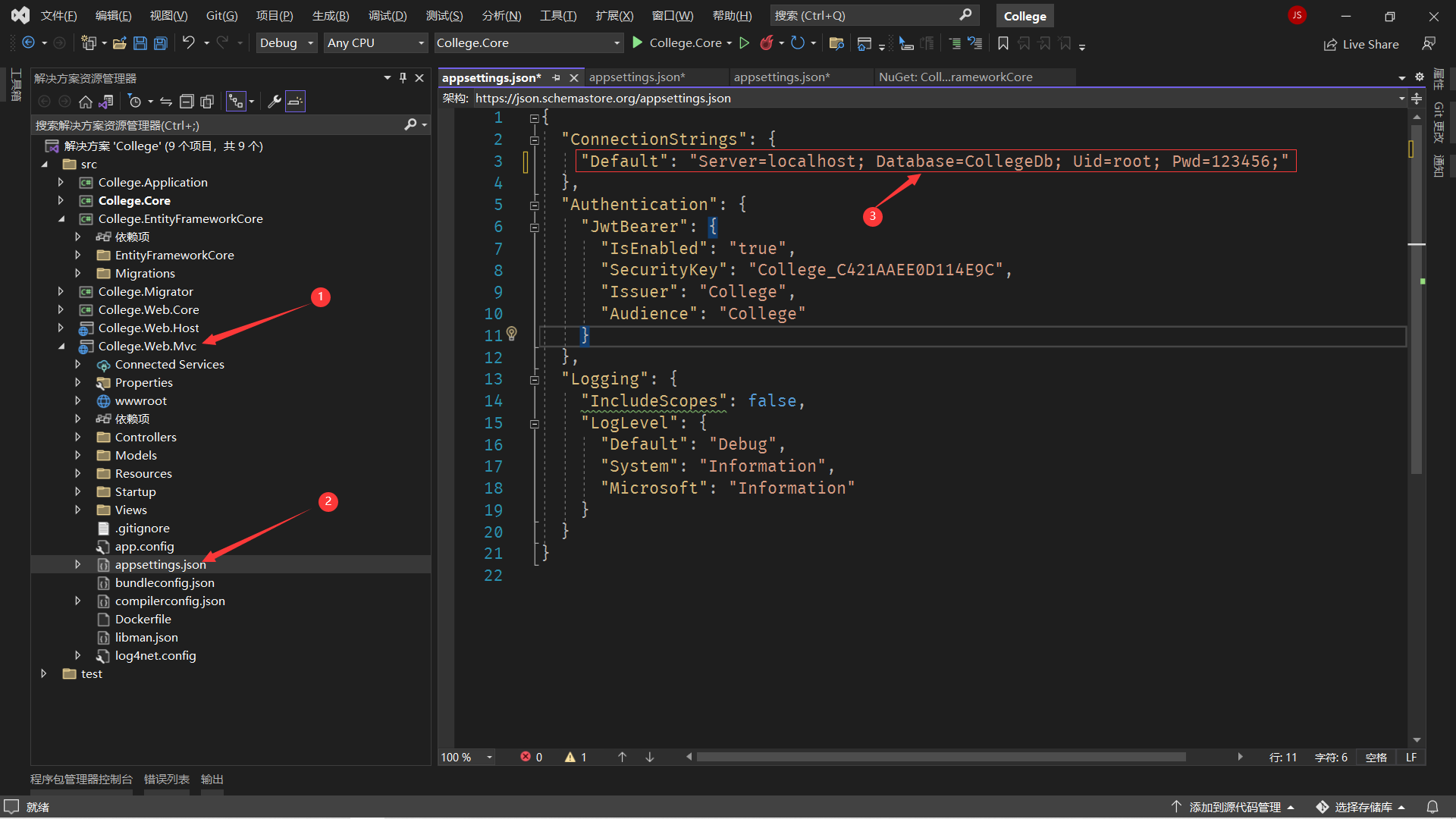This screenshot has width=1456, height=819.
Task: Open the 错误列表 panel tab
Action: [166, 779]
